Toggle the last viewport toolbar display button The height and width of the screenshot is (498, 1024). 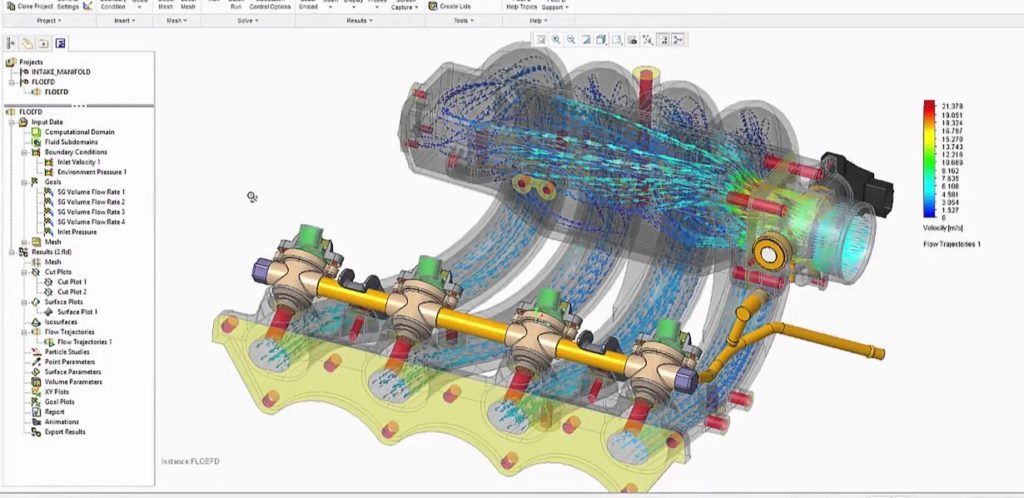point(679,40)
